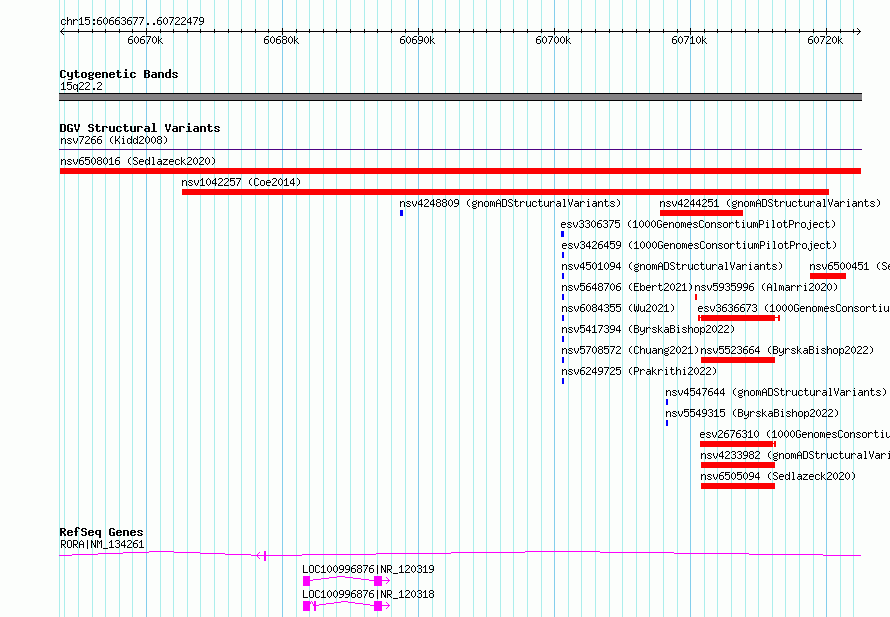890x617 pixels.
Task: Open nsv5523664 (ByrskaBishop2022) label
Action: pos(787,350)
